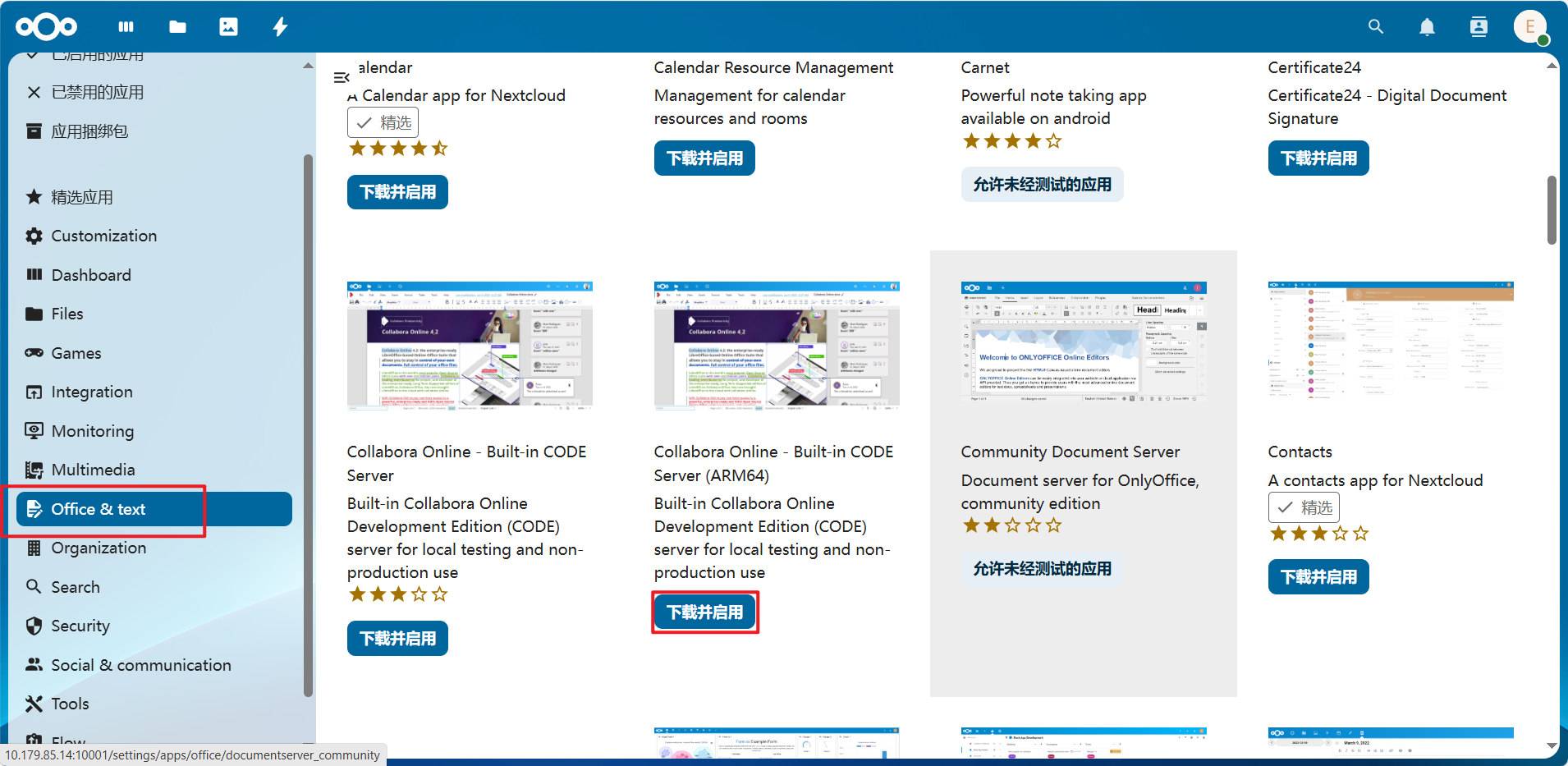Open the Nextcloud logo home link
Image resolution: width=1568 pixels, height=766 pixels.
click(x=47, y=27)
